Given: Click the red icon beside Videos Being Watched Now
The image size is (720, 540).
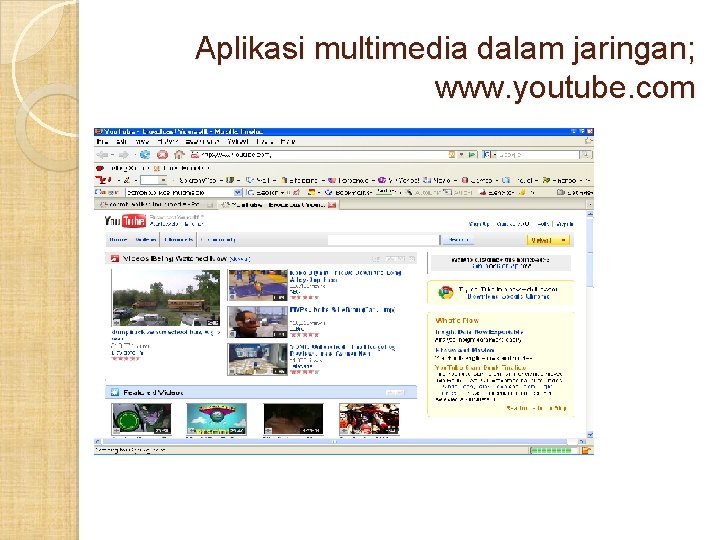Looking at the screenshot, I should (x=115, y=259).
